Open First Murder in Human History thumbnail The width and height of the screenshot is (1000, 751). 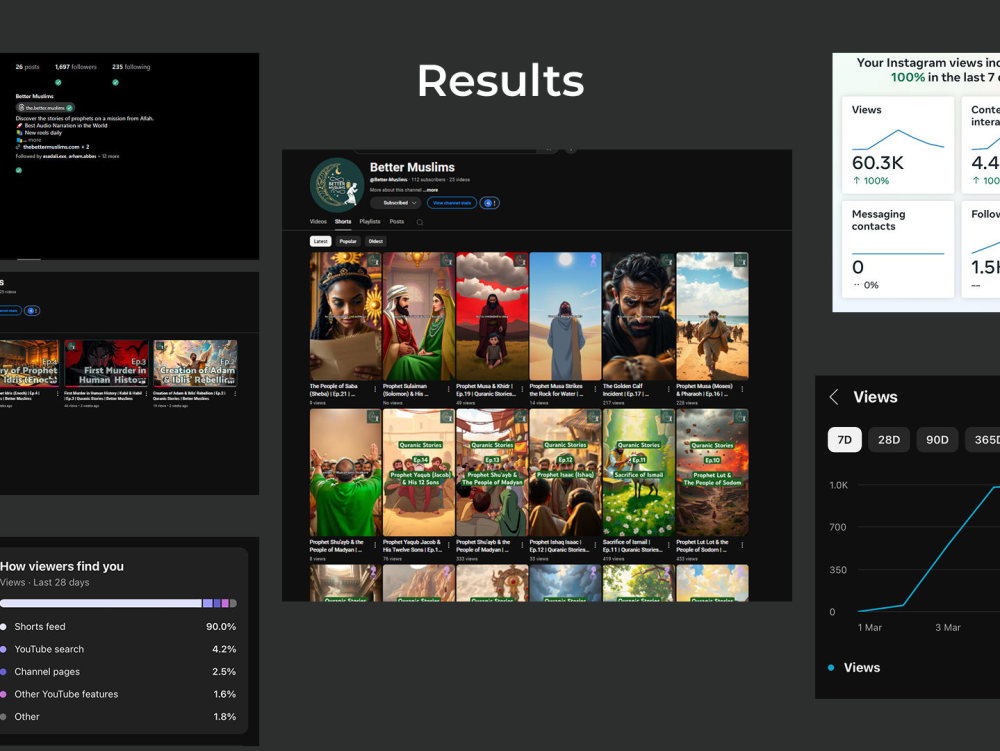107,363
